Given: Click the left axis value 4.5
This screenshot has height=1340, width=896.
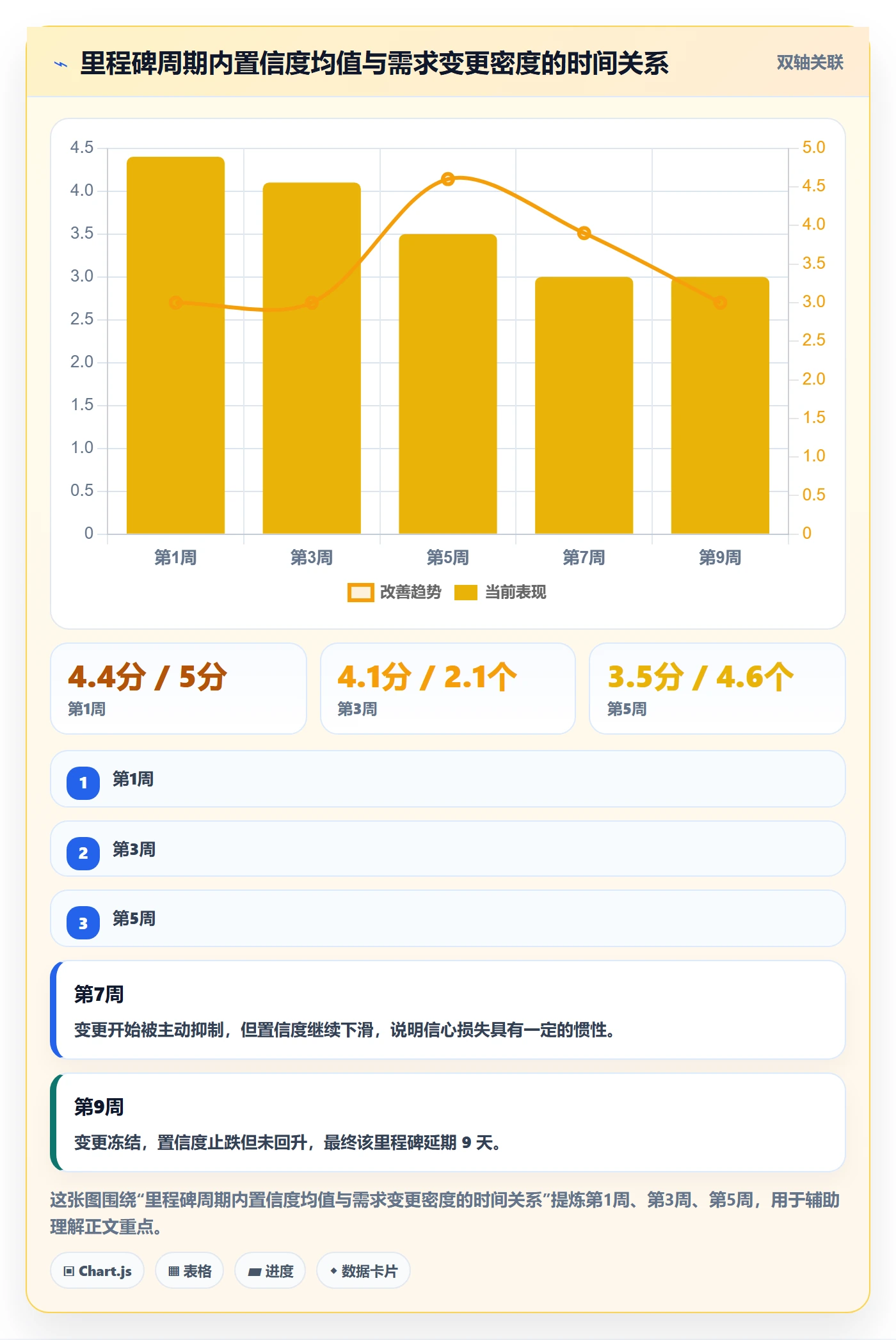Looking at the screenshot, I should click(82, 147).
